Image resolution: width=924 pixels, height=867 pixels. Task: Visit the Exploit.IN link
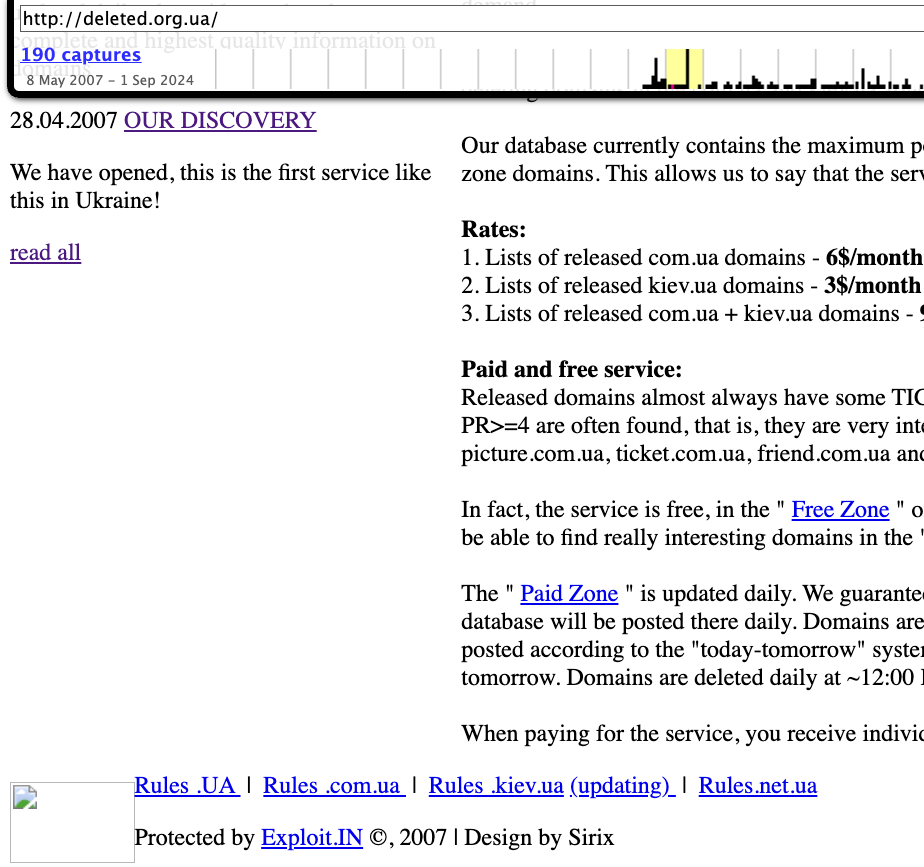coord(311,837)
